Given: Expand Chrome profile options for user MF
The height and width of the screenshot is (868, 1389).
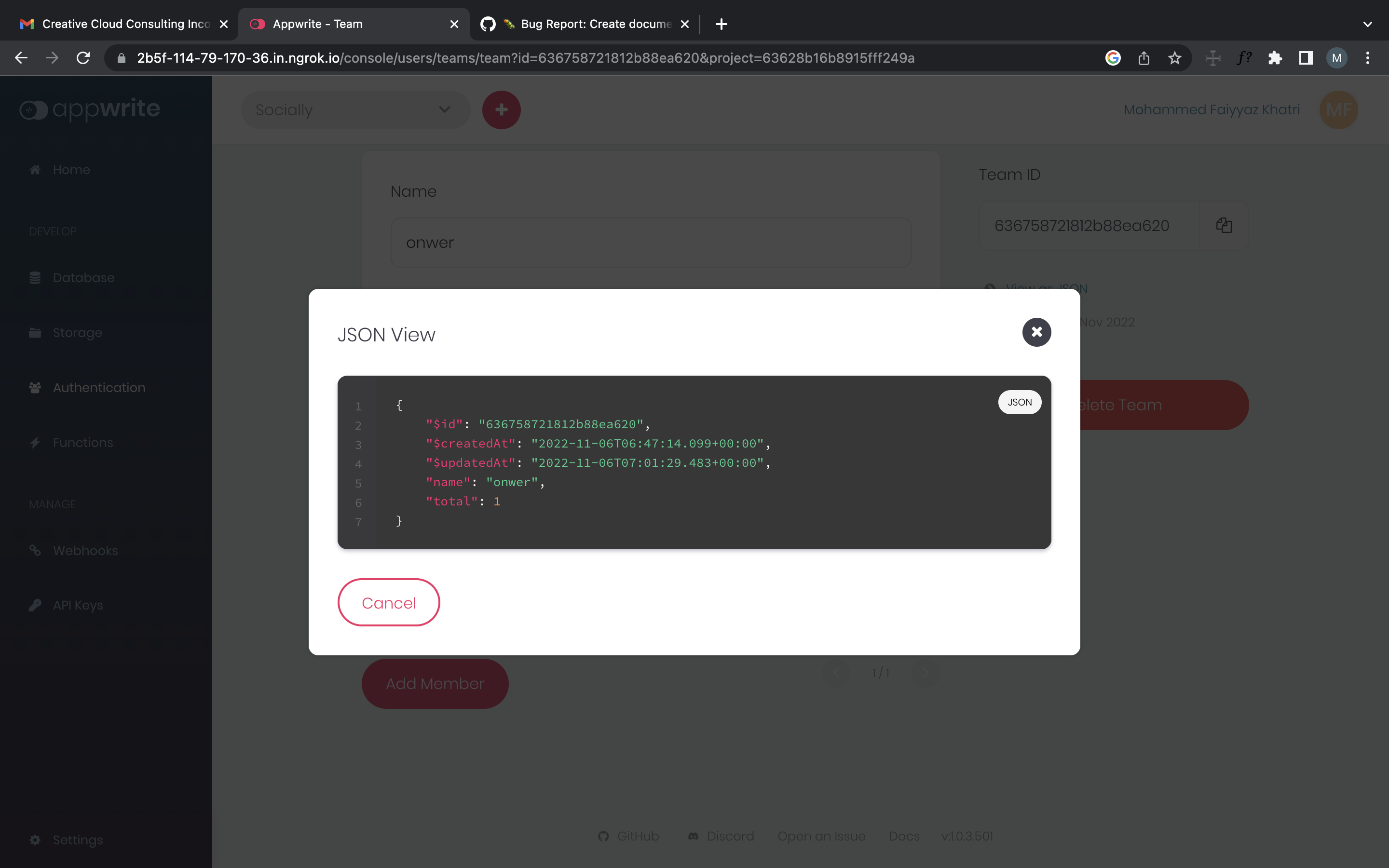Looking at the screenshot, I should click(x=1336, y=57).
